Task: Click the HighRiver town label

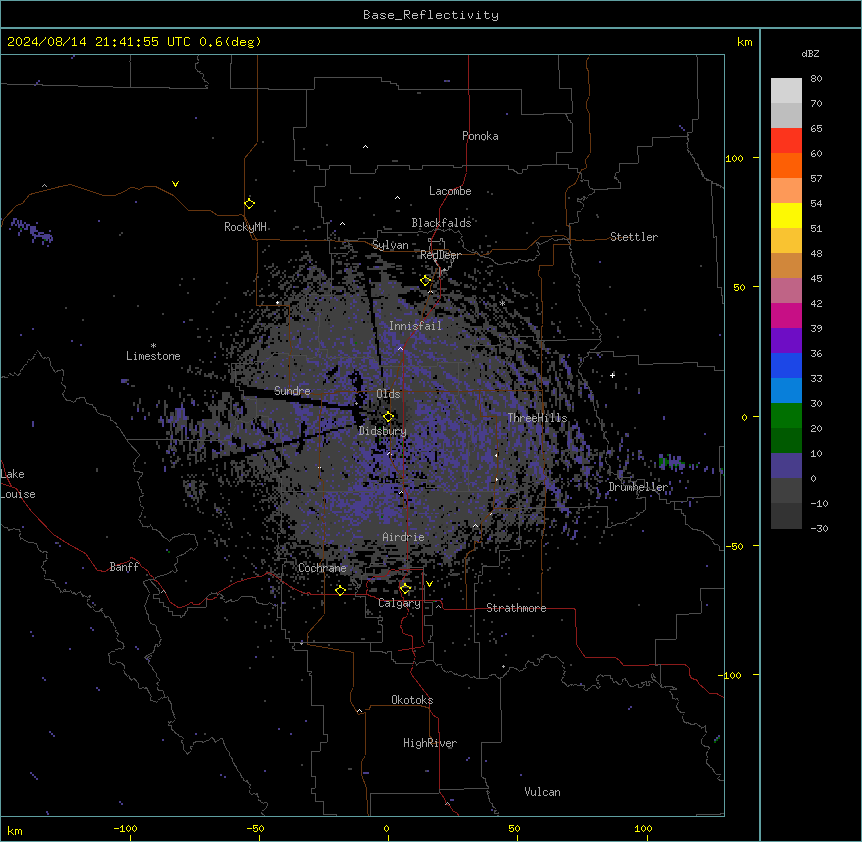Action: coord(430,743)
